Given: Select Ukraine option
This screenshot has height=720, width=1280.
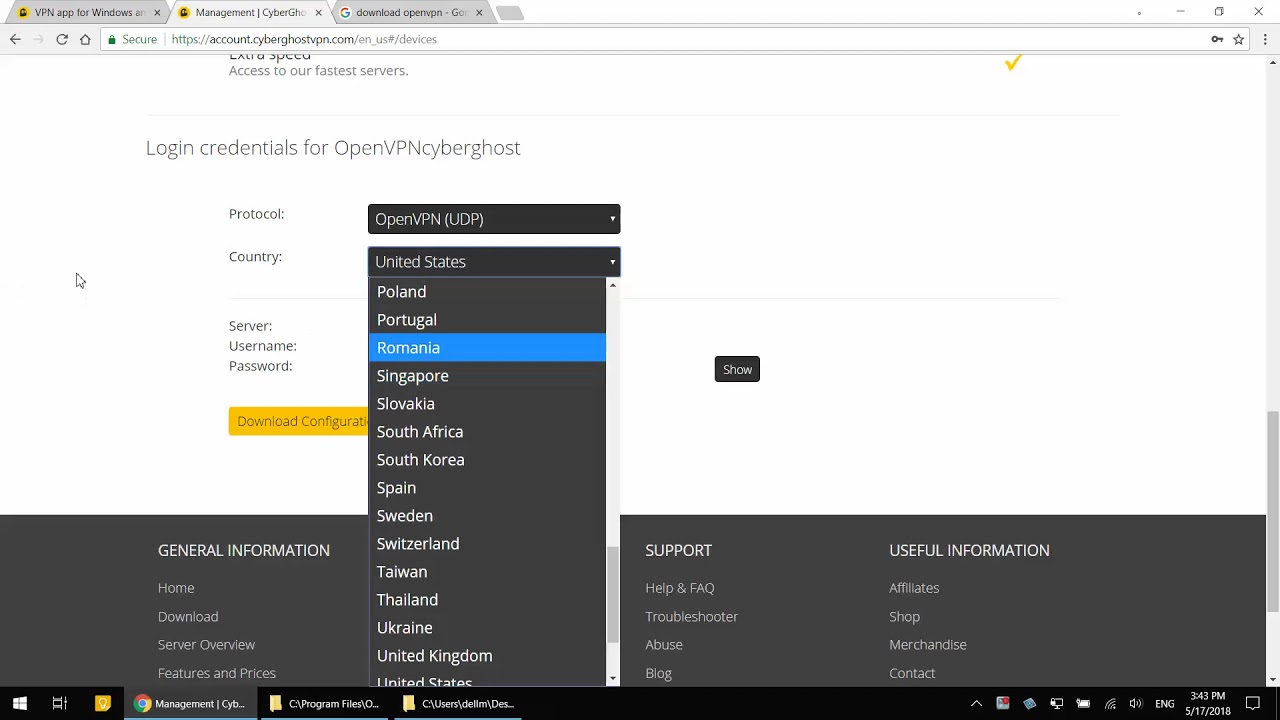Looking at the screenshot, I should click(x=487, y=628).
